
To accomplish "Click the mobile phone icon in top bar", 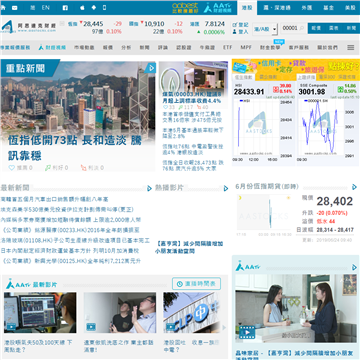I will pyautogui.click(x=104, y=7).
